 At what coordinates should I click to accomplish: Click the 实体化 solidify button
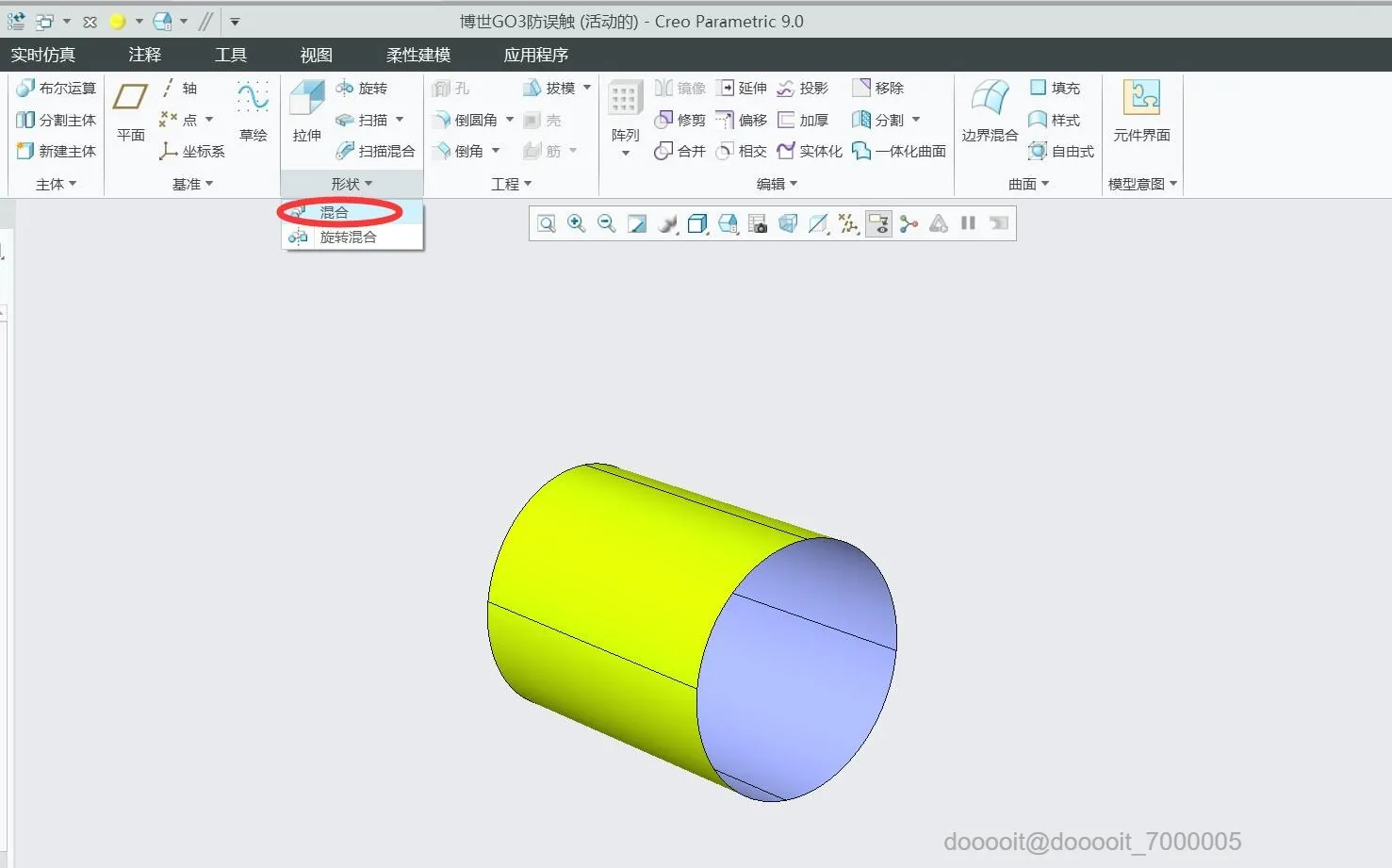810,151
